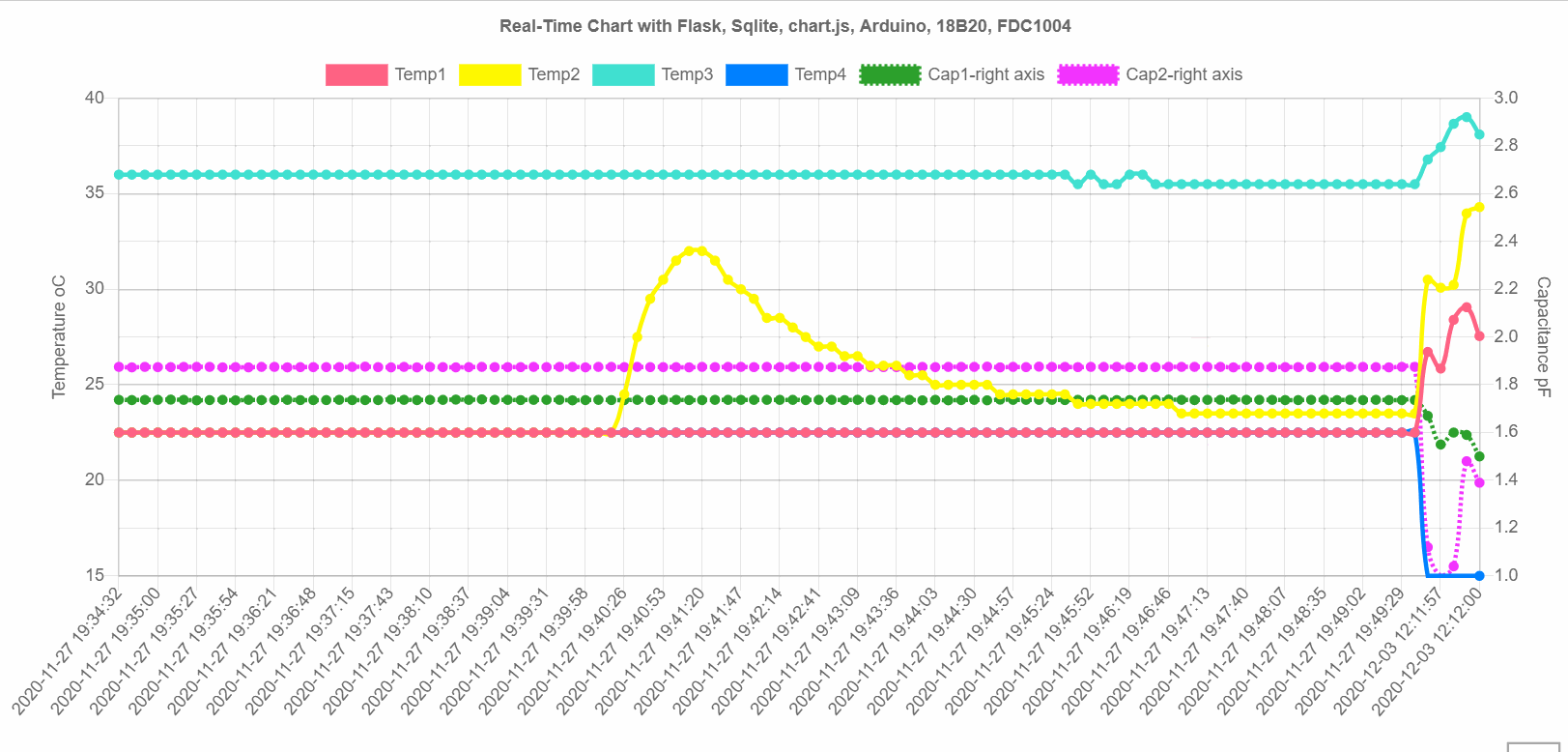The image size is (1568, 752).
Task: Select the first Temp3 point at 19:34:32
Action: tap(119, 175)
